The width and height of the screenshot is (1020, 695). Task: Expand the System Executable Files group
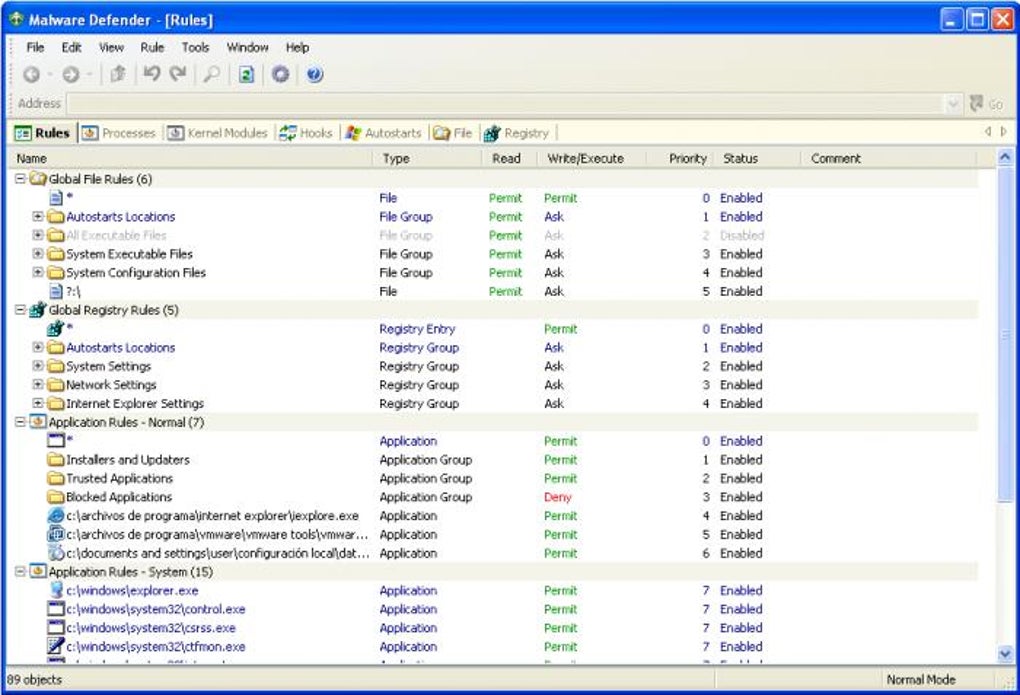(x=38, y=254)
